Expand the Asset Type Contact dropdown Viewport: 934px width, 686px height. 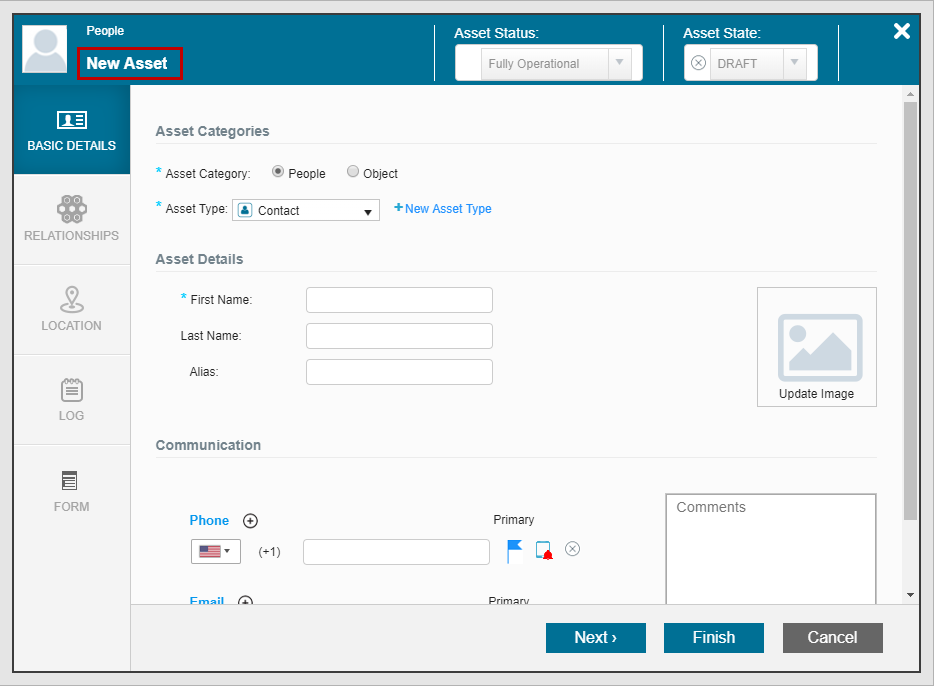(306, 211)
